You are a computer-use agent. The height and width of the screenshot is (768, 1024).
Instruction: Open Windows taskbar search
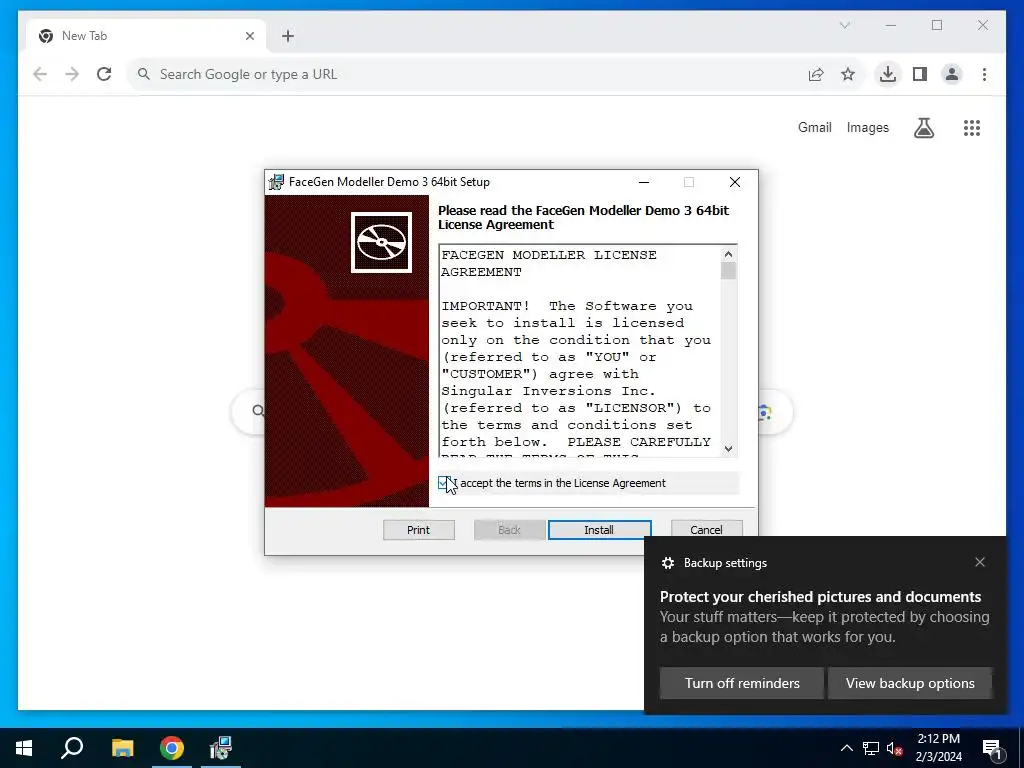pos(72,748)
